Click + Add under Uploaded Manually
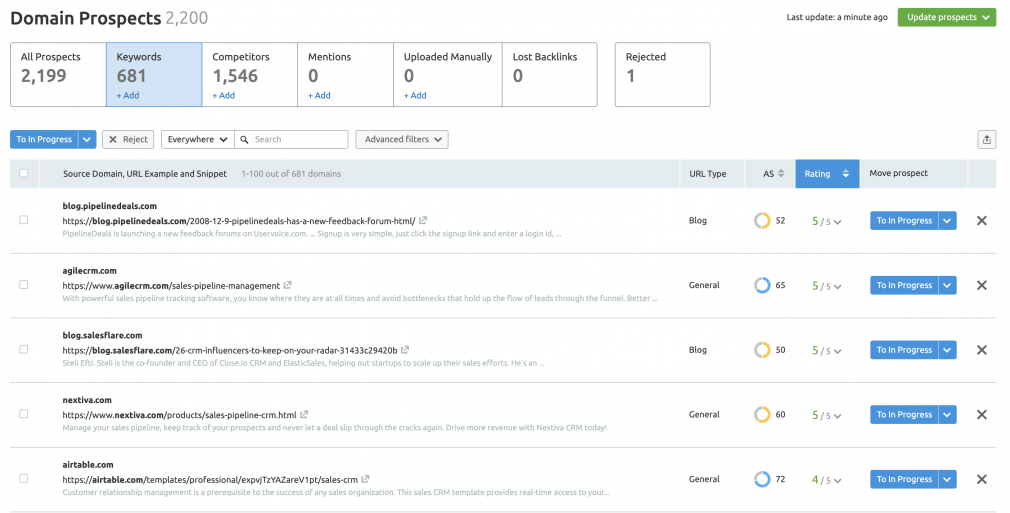Image resolution: width=1010 pixels, height=513 pixels. pos(415,95)
